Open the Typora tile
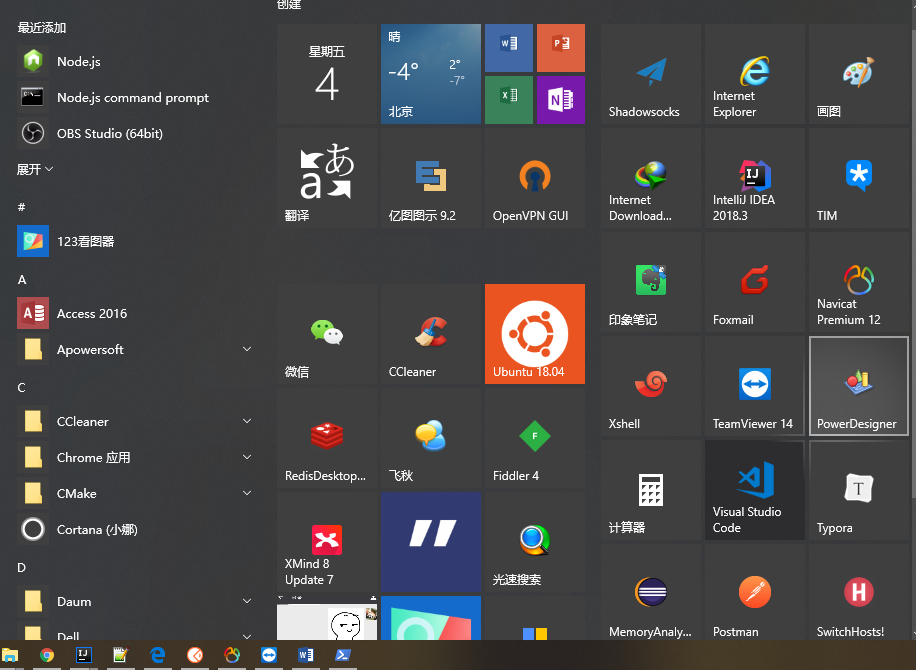 pyautogui.click(x=859, y=490)
